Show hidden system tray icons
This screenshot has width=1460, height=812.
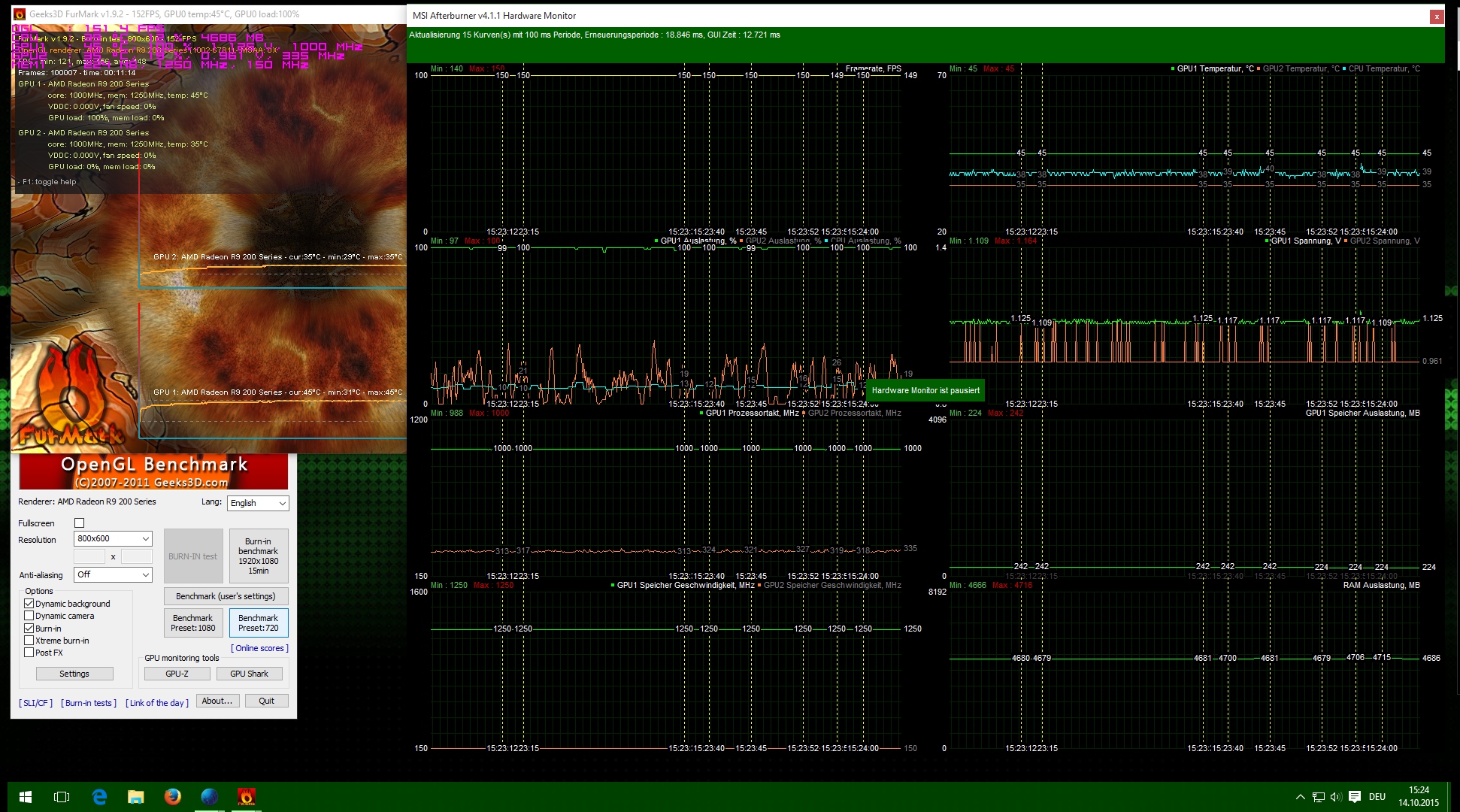click(1300, 797)
